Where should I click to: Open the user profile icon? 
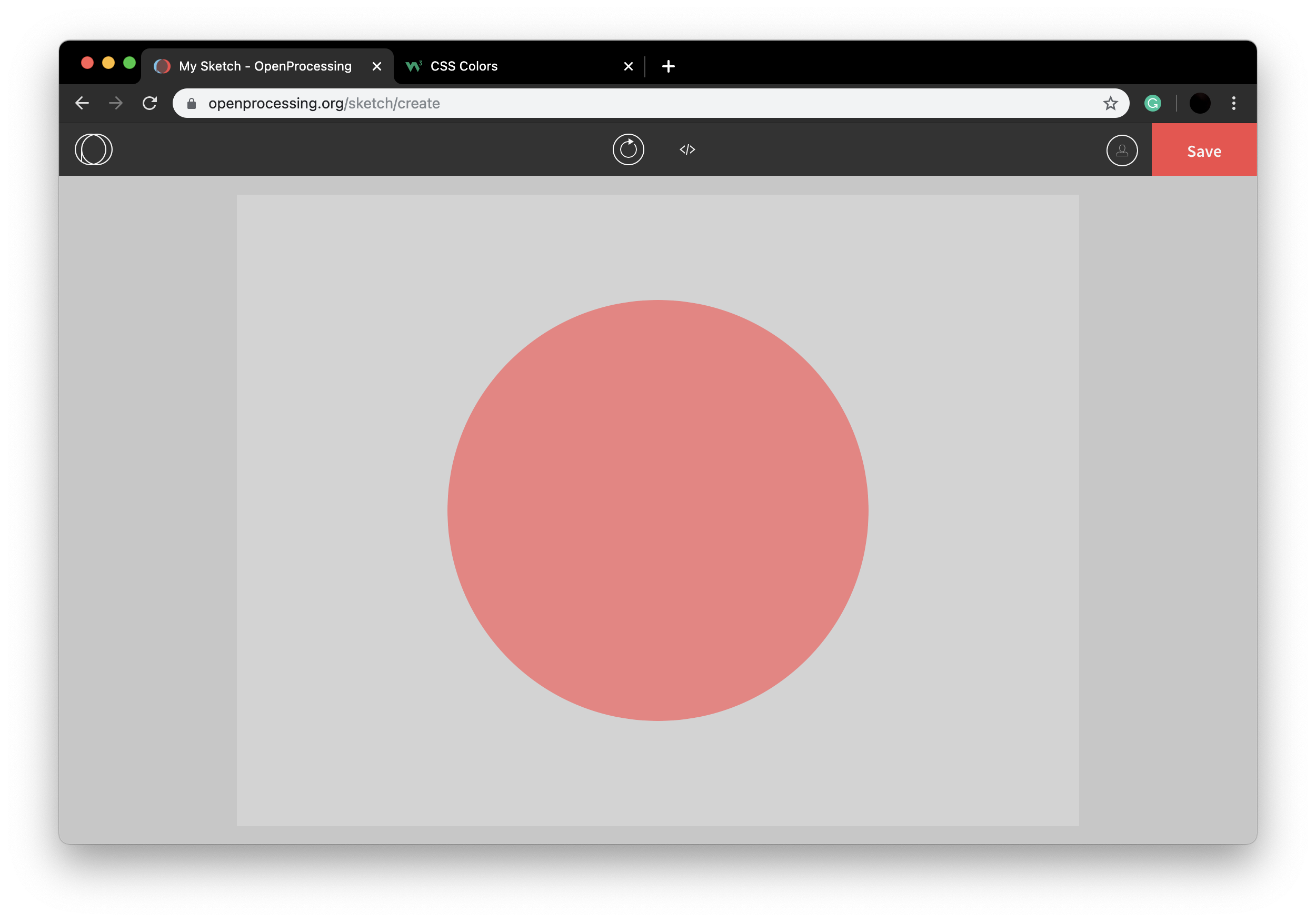tap(1121, 150)
